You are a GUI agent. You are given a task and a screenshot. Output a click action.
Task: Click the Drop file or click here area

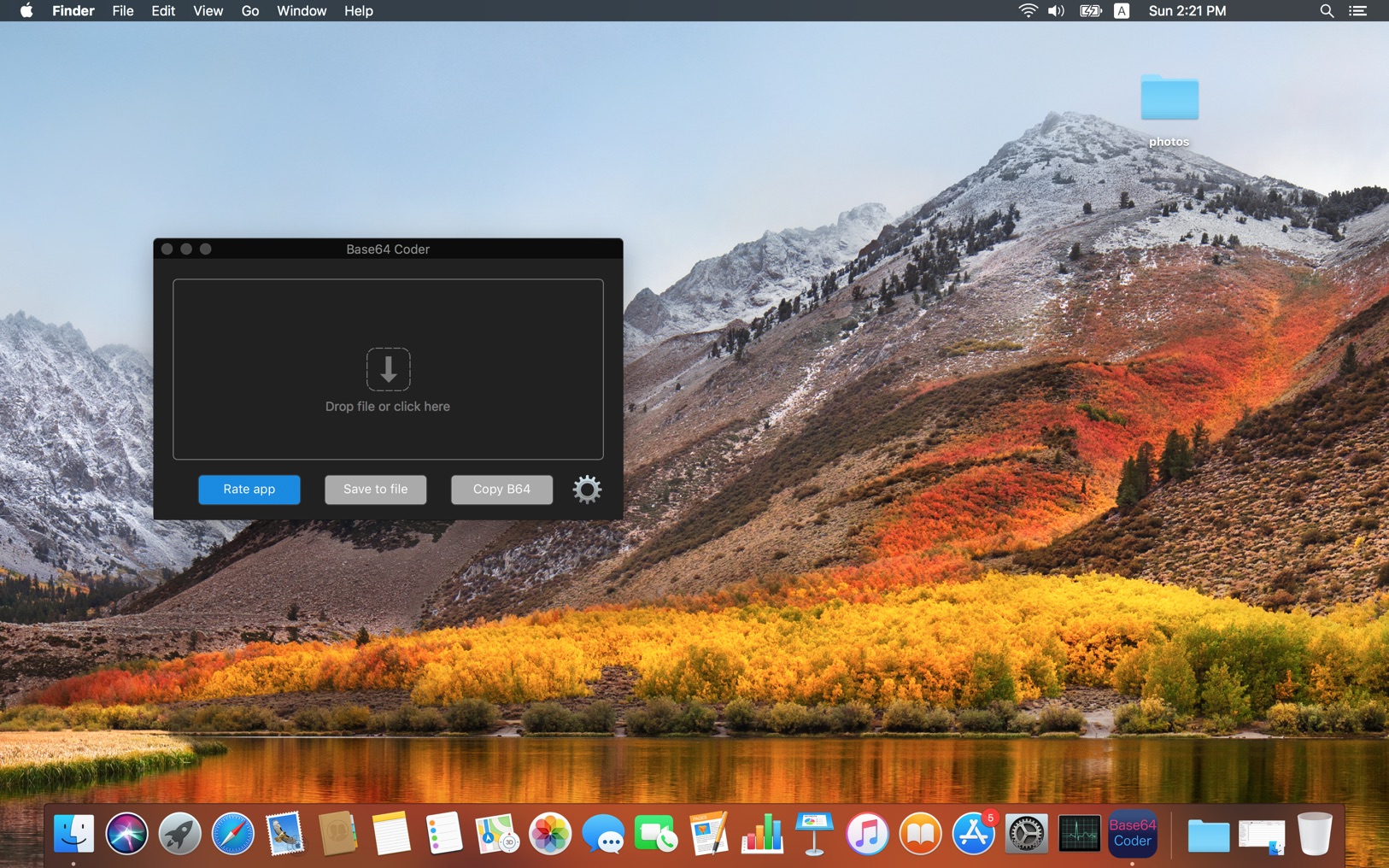click(388, 407)
